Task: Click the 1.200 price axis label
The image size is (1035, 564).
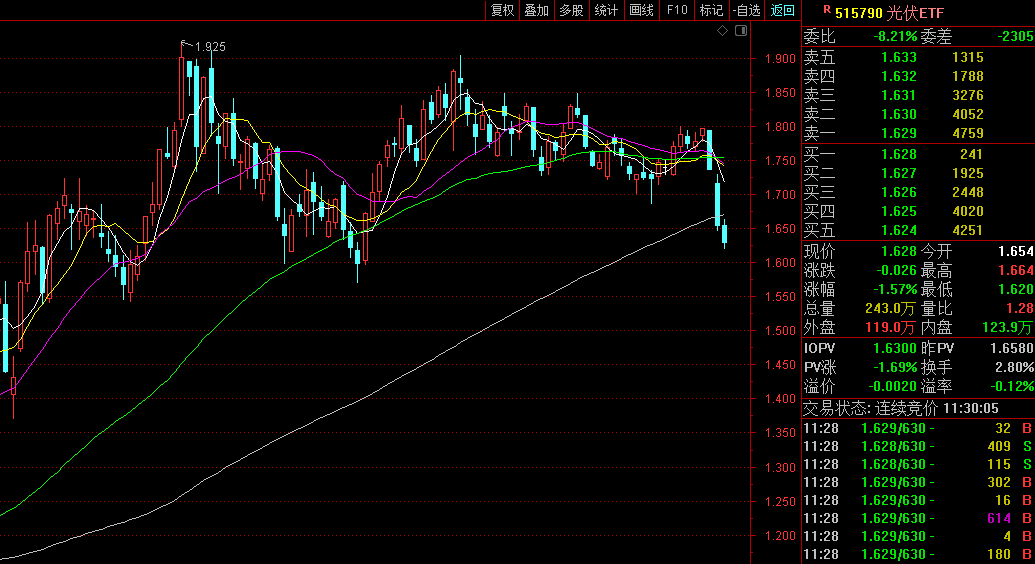Action: (780, 536)
